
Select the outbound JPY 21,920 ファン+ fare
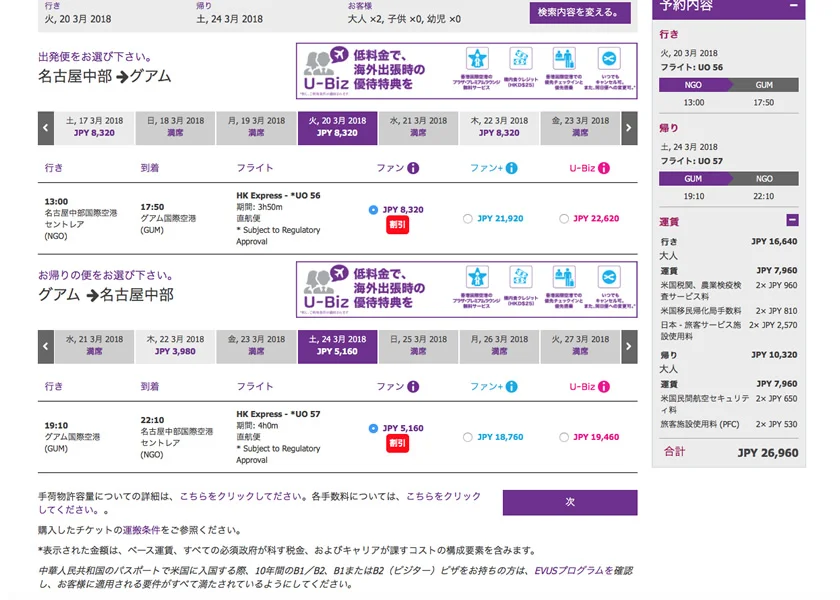(468, 219)
